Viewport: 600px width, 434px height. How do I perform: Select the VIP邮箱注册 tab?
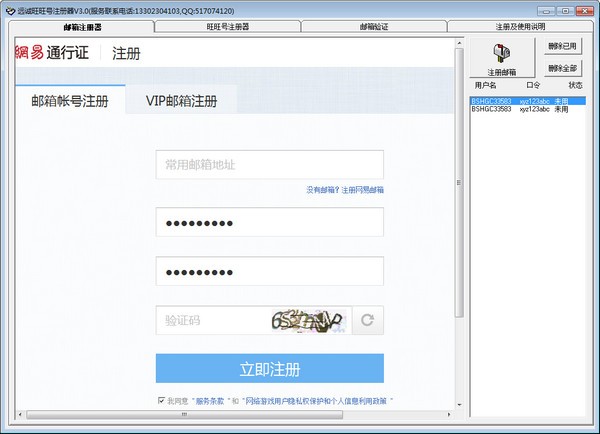(x=181, y=101)
